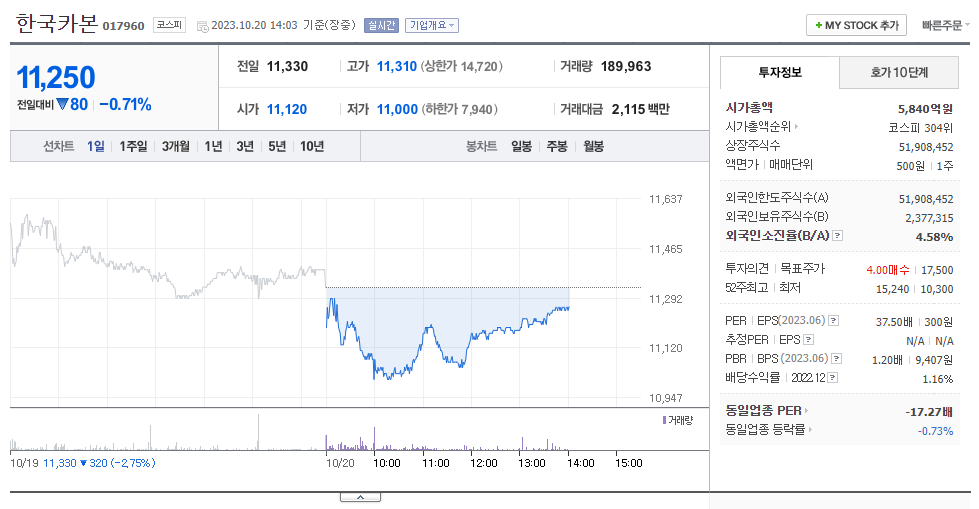Collapse the chart with the up-arrow handle
This screenshot has width=979, height=509.
[360, 497]
